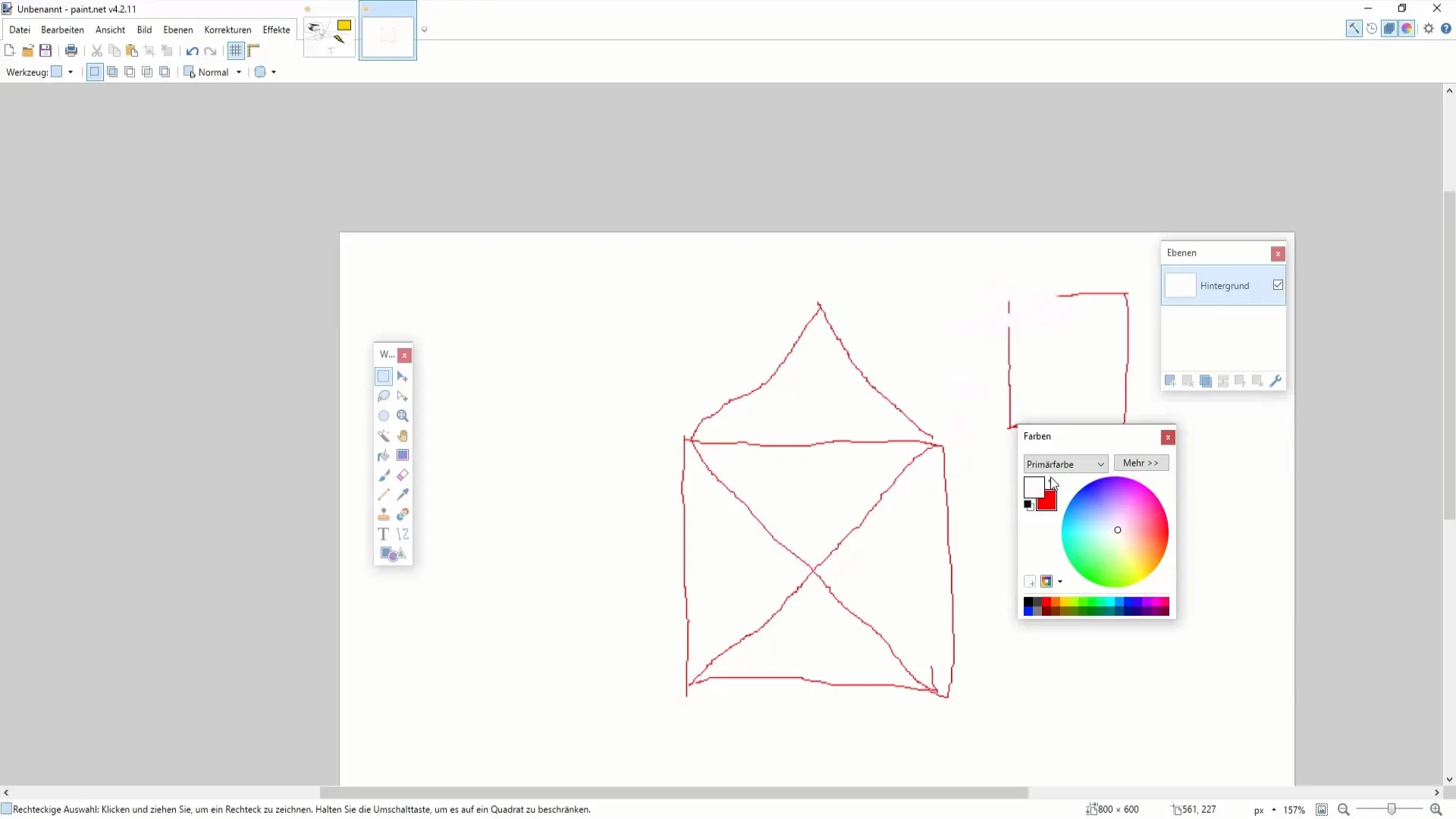Select the Rectangle selection tool
Screen dimensions: 1456x819
(x=384, y=375)
